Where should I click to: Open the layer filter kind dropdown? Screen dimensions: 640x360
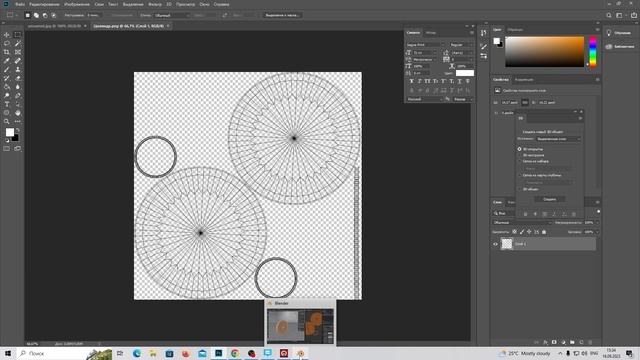pos(505,213)
